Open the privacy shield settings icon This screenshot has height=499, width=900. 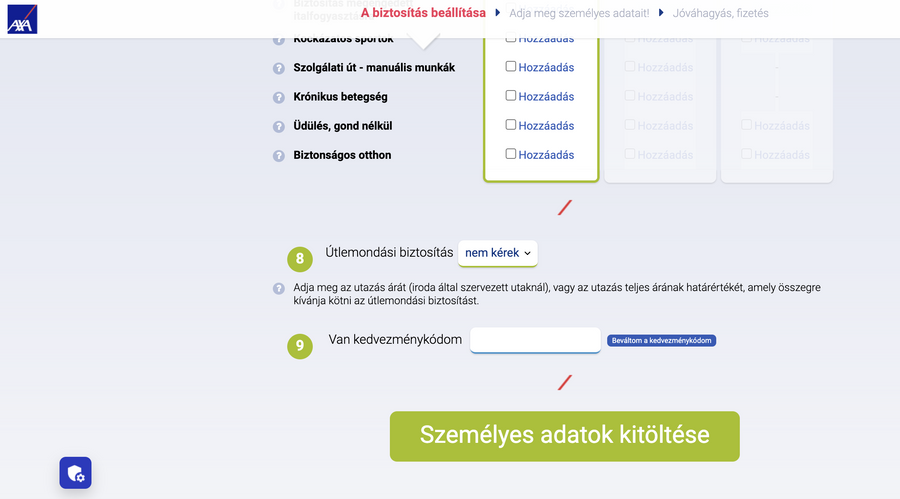[75, 472]
